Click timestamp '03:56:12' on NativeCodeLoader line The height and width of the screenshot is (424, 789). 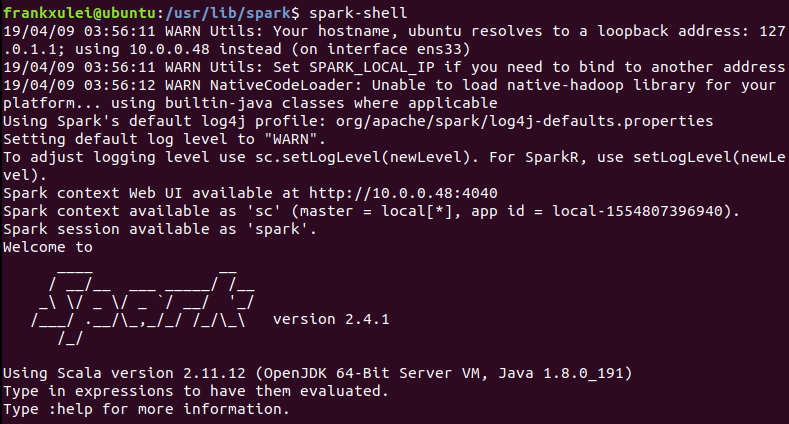[x=120, y=86]
